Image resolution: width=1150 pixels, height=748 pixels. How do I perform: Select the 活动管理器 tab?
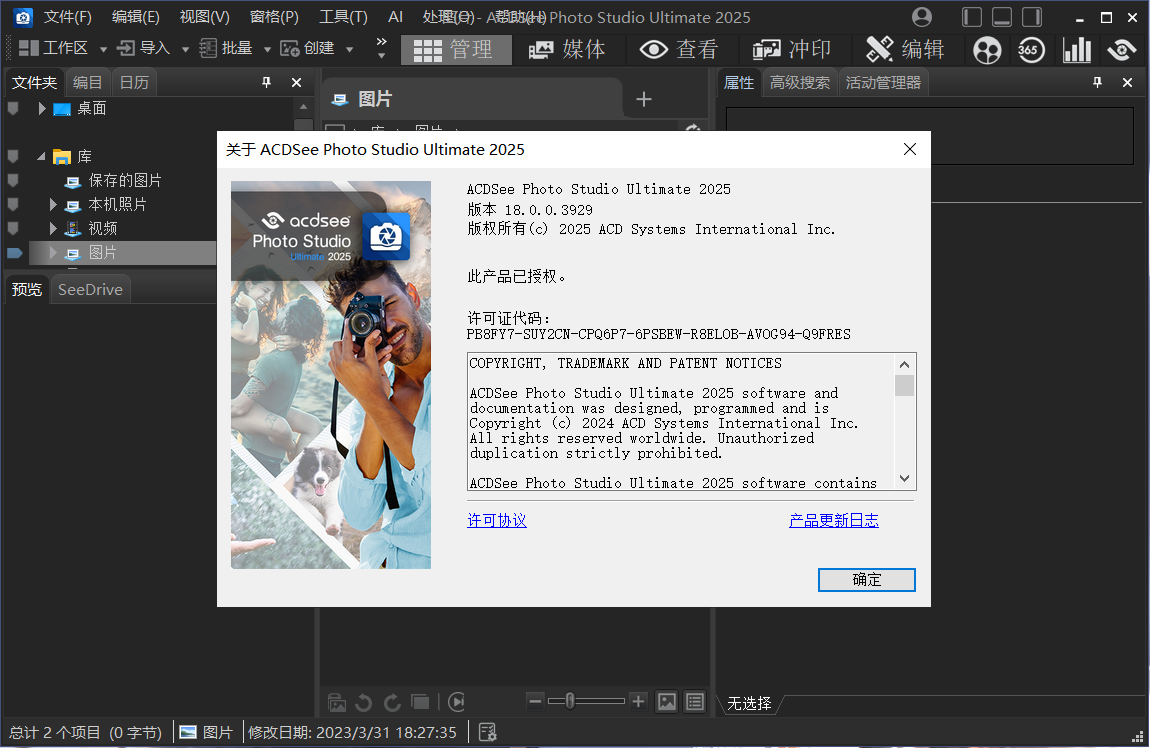tap(883, 83)
